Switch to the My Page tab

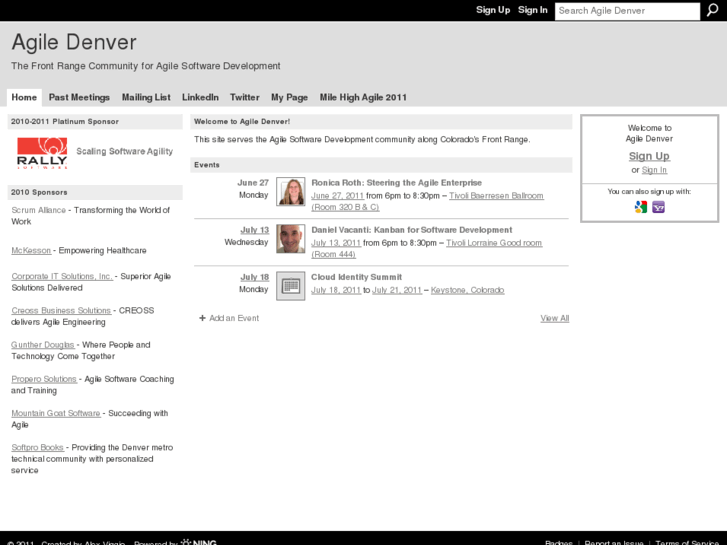click(289, 97)
